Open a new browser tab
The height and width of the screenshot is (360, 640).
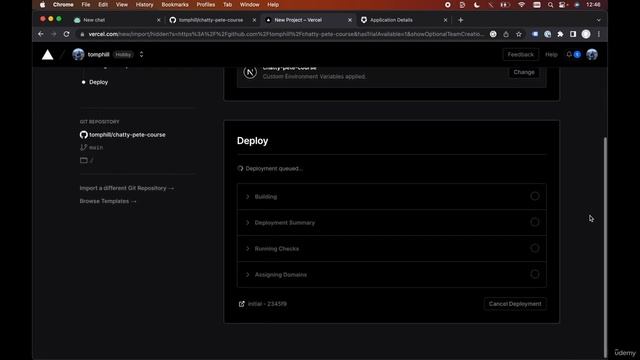[x=460, y=20]
